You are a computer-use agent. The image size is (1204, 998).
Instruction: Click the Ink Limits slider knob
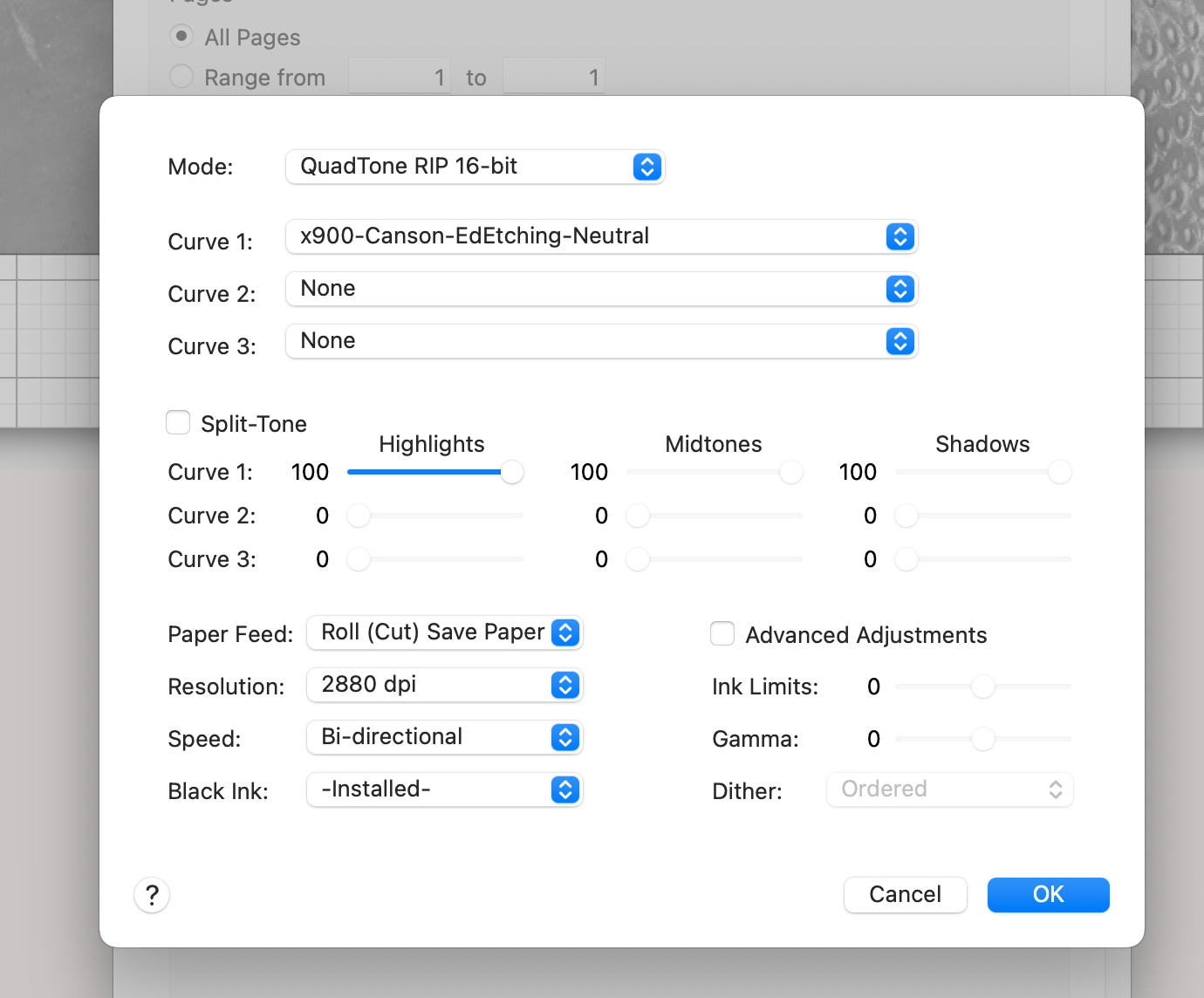click(983, 687)
